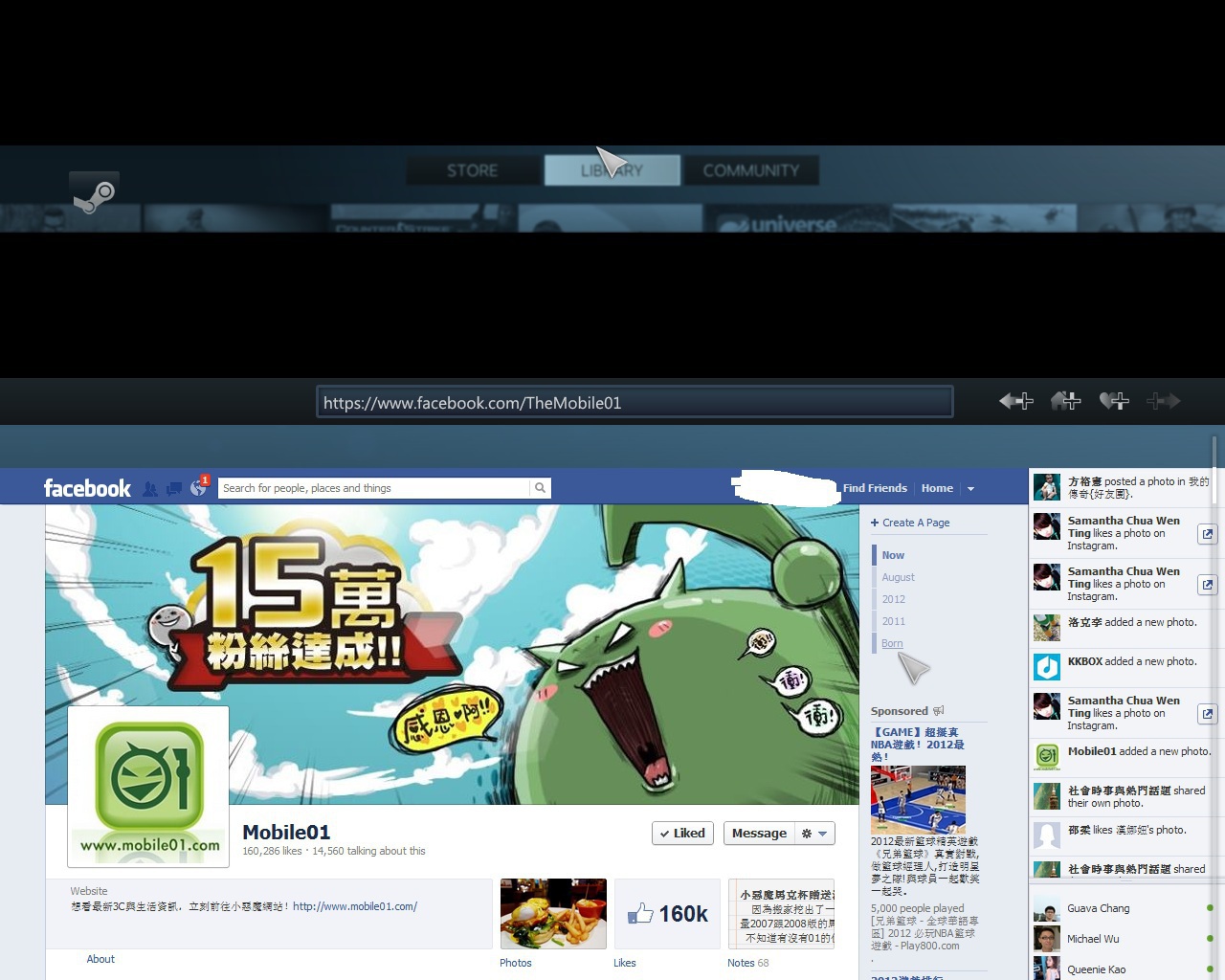Open the KKBOX added a new photo story

tap(1125, 666)
